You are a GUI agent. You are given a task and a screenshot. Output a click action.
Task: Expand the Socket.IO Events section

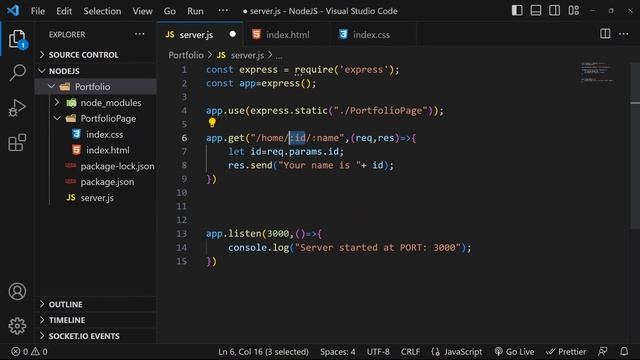(96, 336)
